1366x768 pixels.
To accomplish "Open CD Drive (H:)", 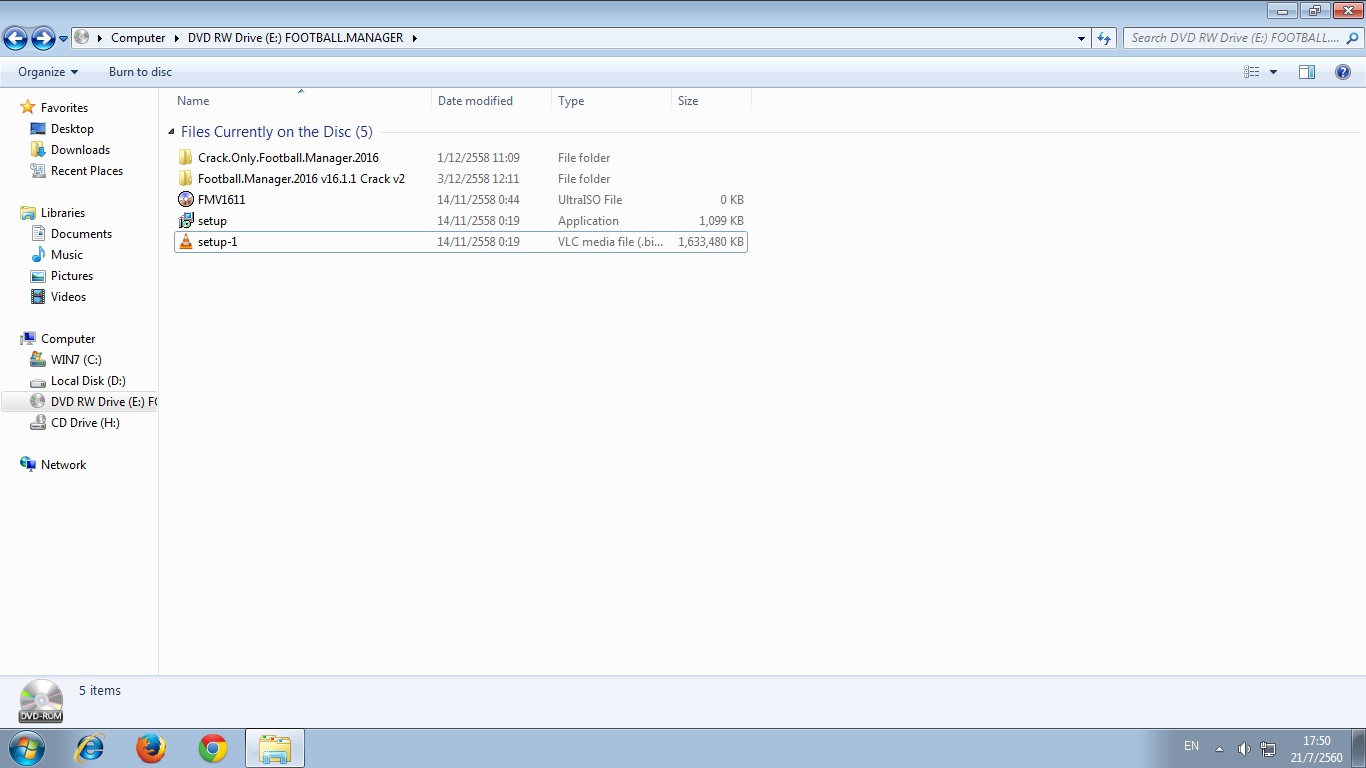I will pyautogui.click(x=85, y=423).
